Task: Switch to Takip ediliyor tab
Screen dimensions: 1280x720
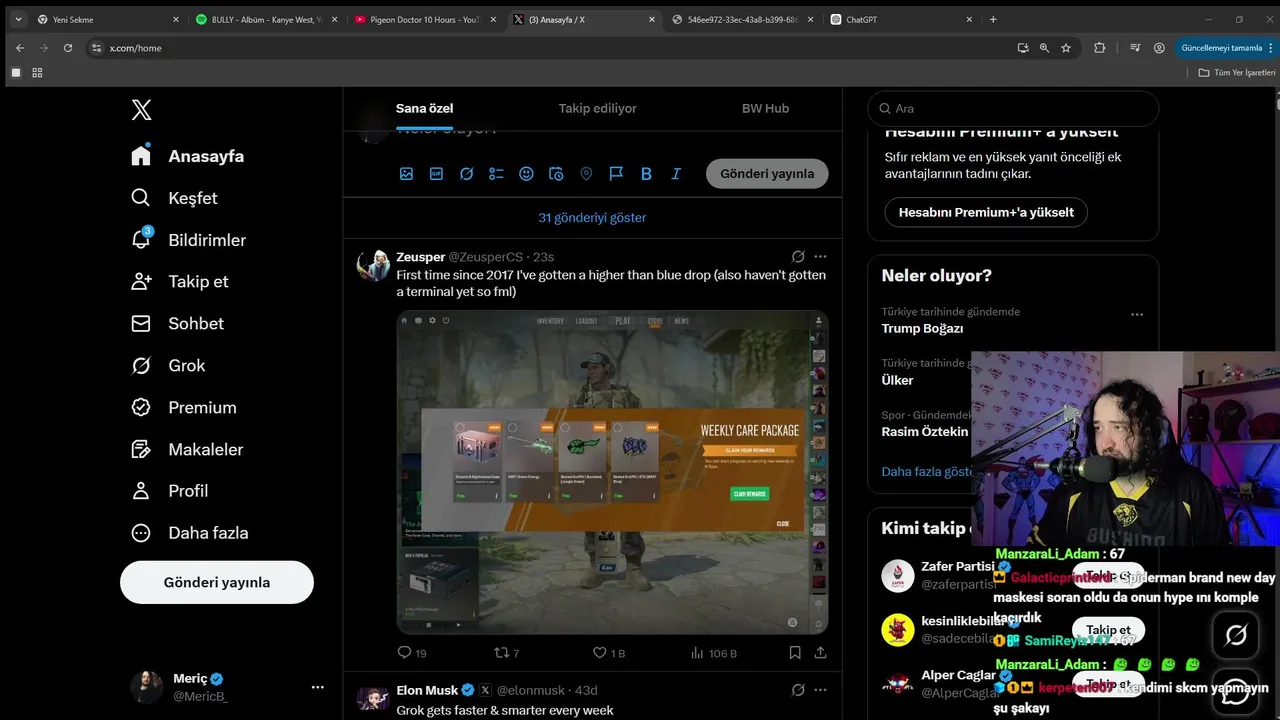Action: [598, 108]
